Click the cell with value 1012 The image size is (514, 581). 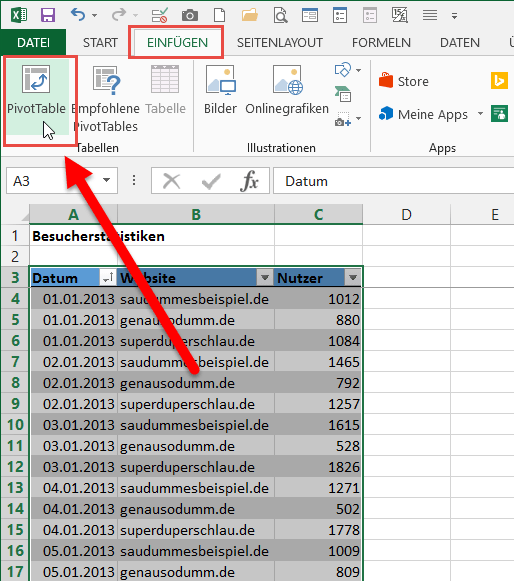point(318,299)
